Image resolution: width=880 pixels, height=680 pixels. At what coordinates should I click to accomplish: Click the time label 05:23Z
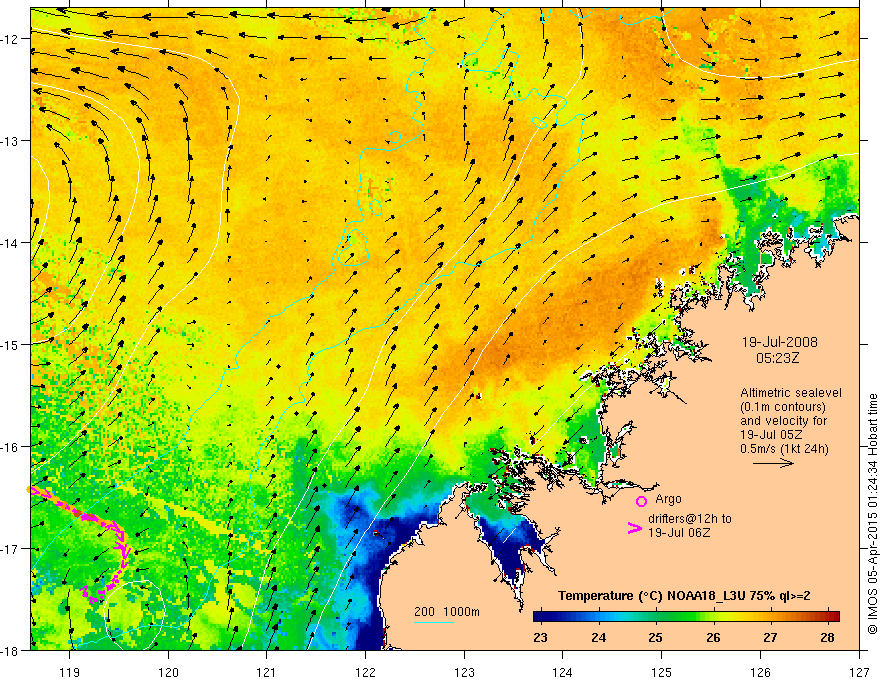pyautogui.click(x=777, y=358)
